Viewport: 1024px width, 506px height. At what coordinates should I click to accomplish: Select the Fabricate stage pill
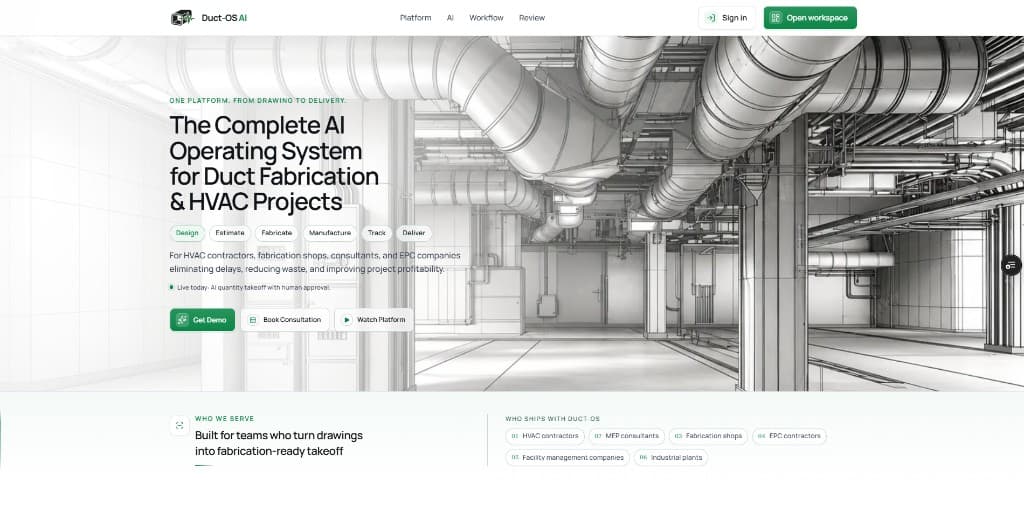coord(276,233)
